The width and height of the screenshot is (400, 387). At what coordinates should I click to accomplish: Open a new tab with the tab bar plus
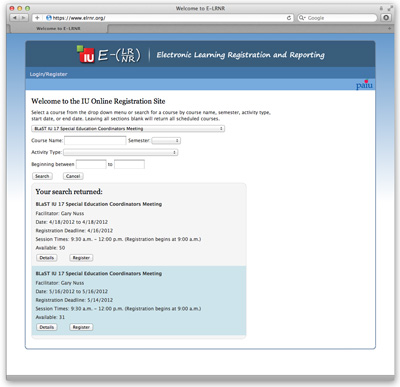point(389,29)
